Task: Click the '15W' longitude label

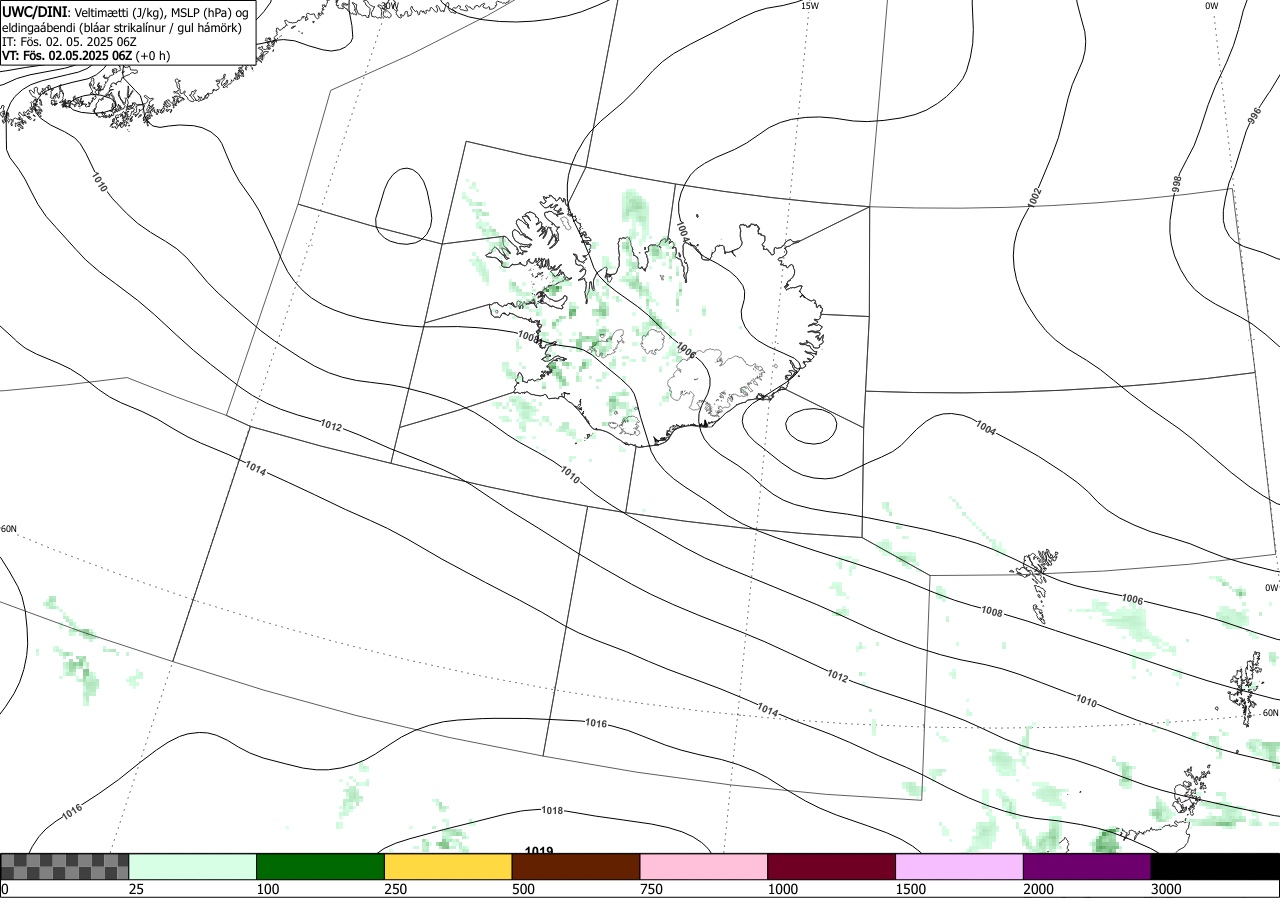Action: 810,6
